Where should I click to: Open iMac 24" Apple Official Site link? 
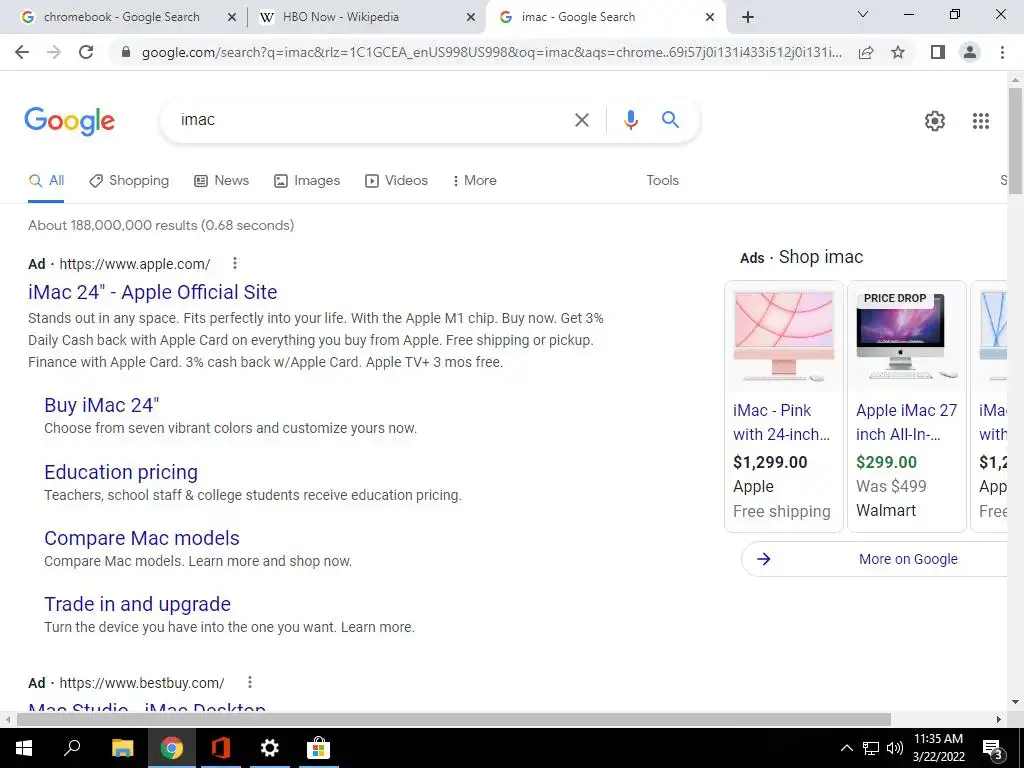pos(153,292)
